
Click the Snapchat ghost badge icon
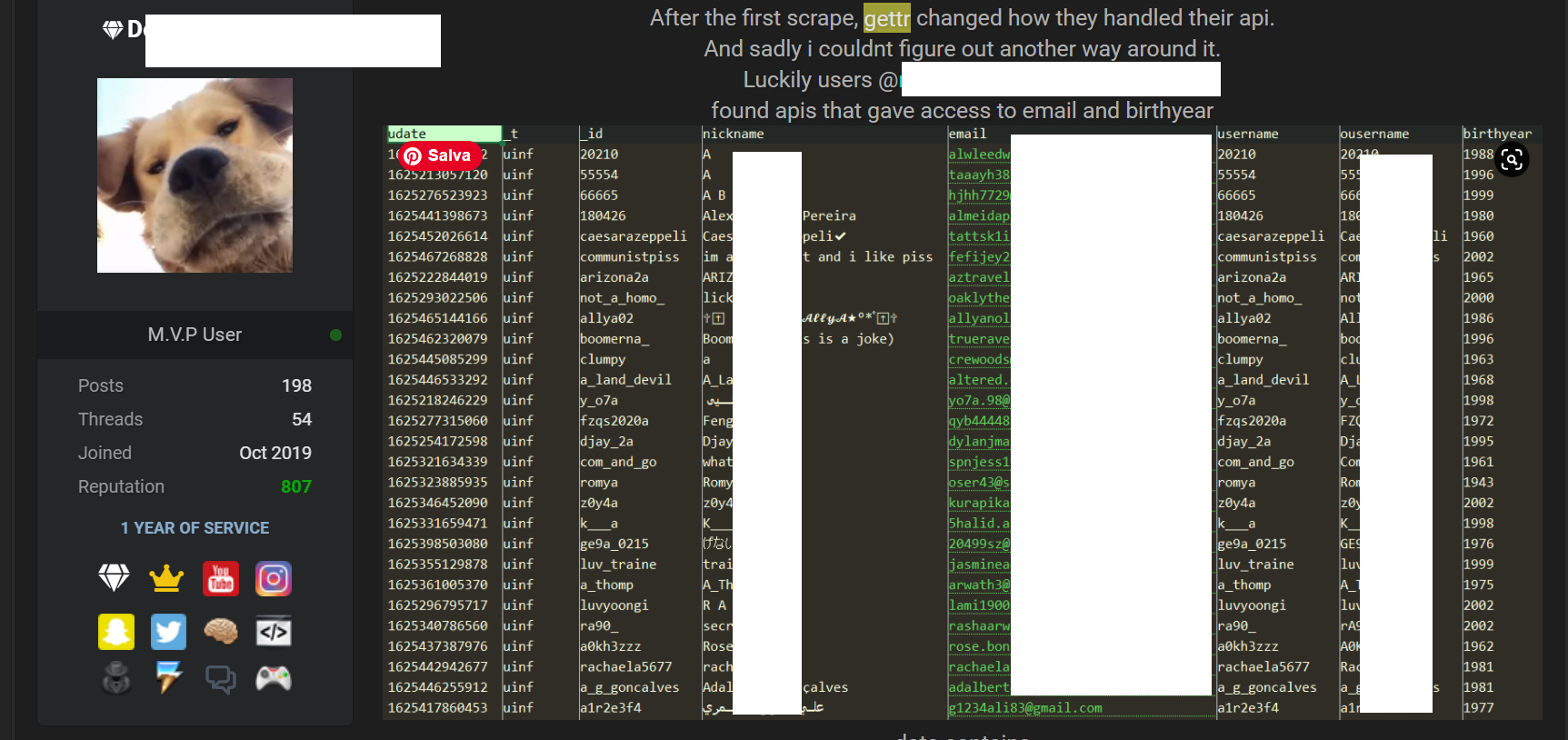(115, 632)
